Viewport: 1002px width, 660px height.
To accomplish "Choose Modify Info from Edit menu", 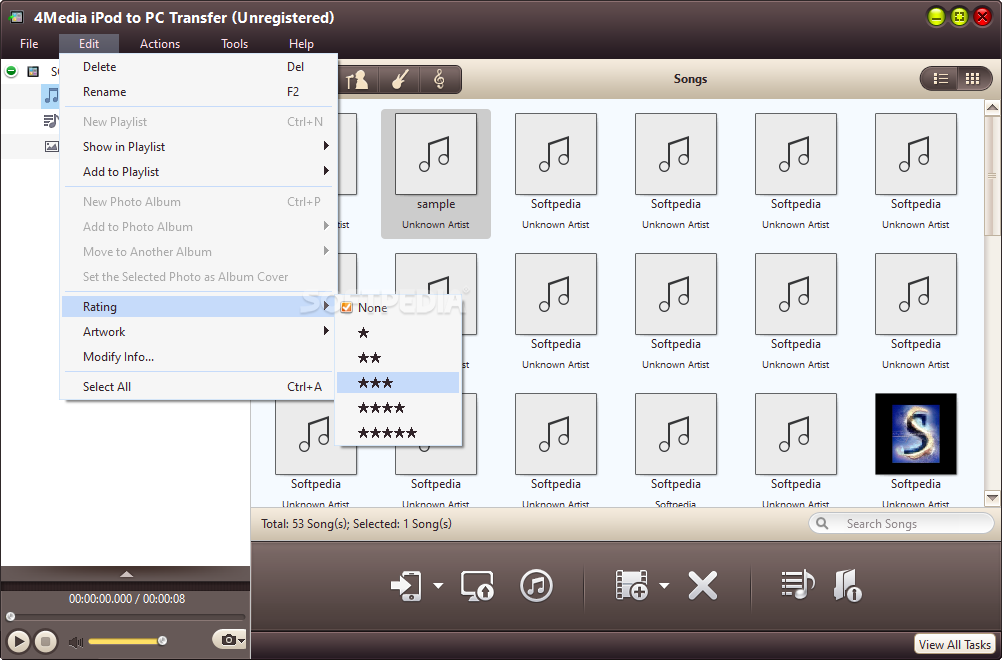I will (x=197, y=357).
